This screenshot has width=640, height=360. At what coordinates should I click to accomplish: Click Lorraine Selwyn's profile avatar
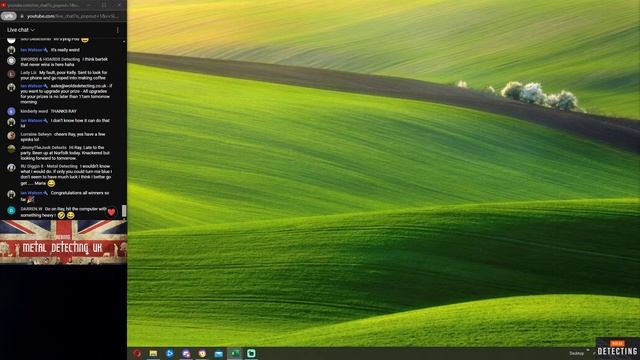pyautogui.click(x=11, y=135)
